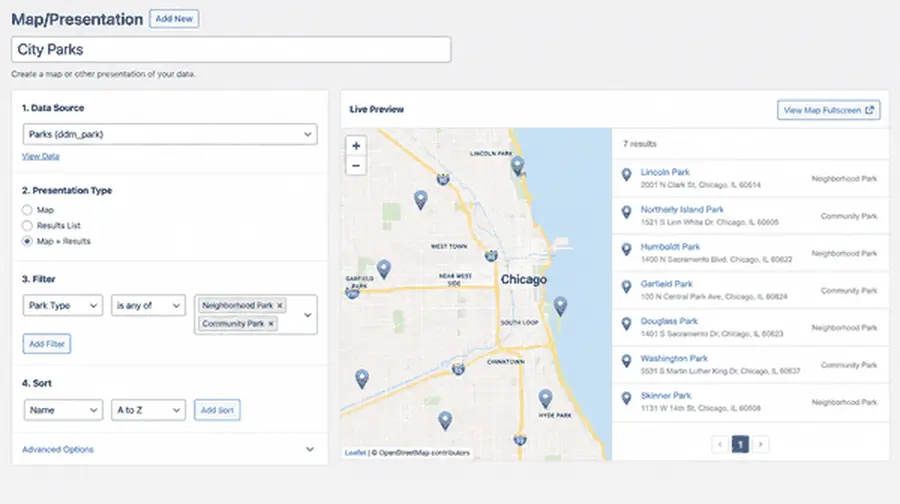Click the Add Sort button

(217, 410)
